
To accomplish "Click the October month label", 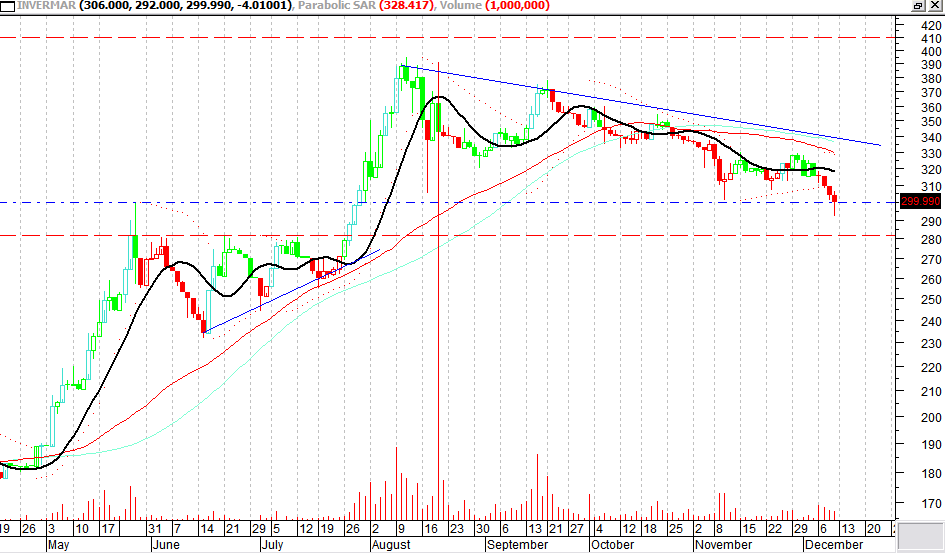I will tap(612, 545).
